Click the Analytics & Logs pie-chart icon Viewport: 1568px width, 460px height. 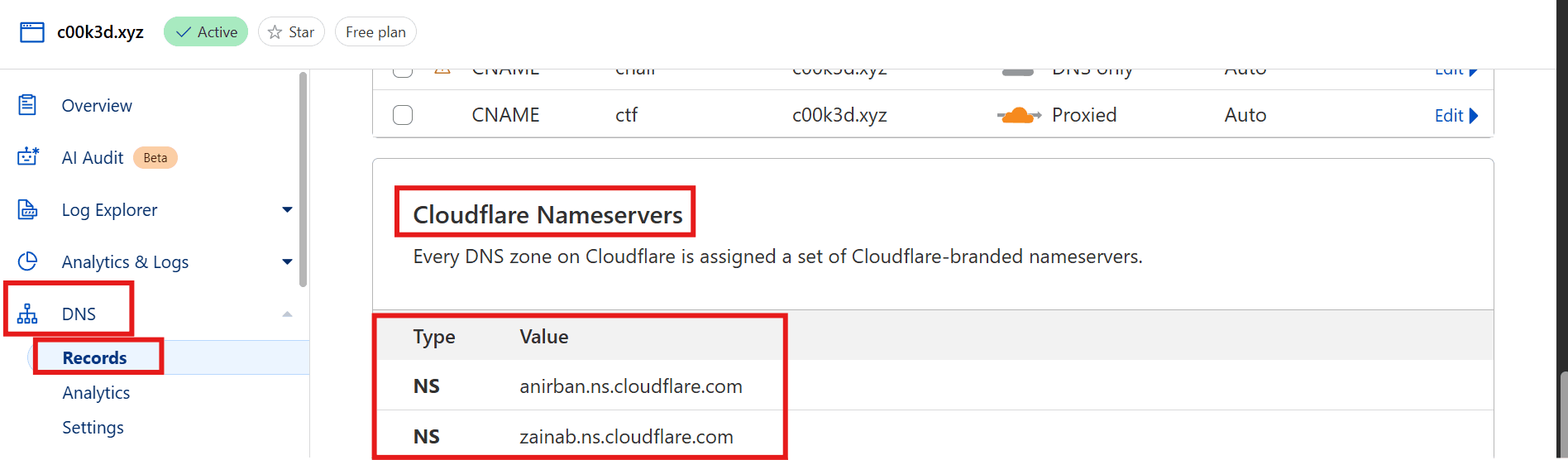point(28,261)
